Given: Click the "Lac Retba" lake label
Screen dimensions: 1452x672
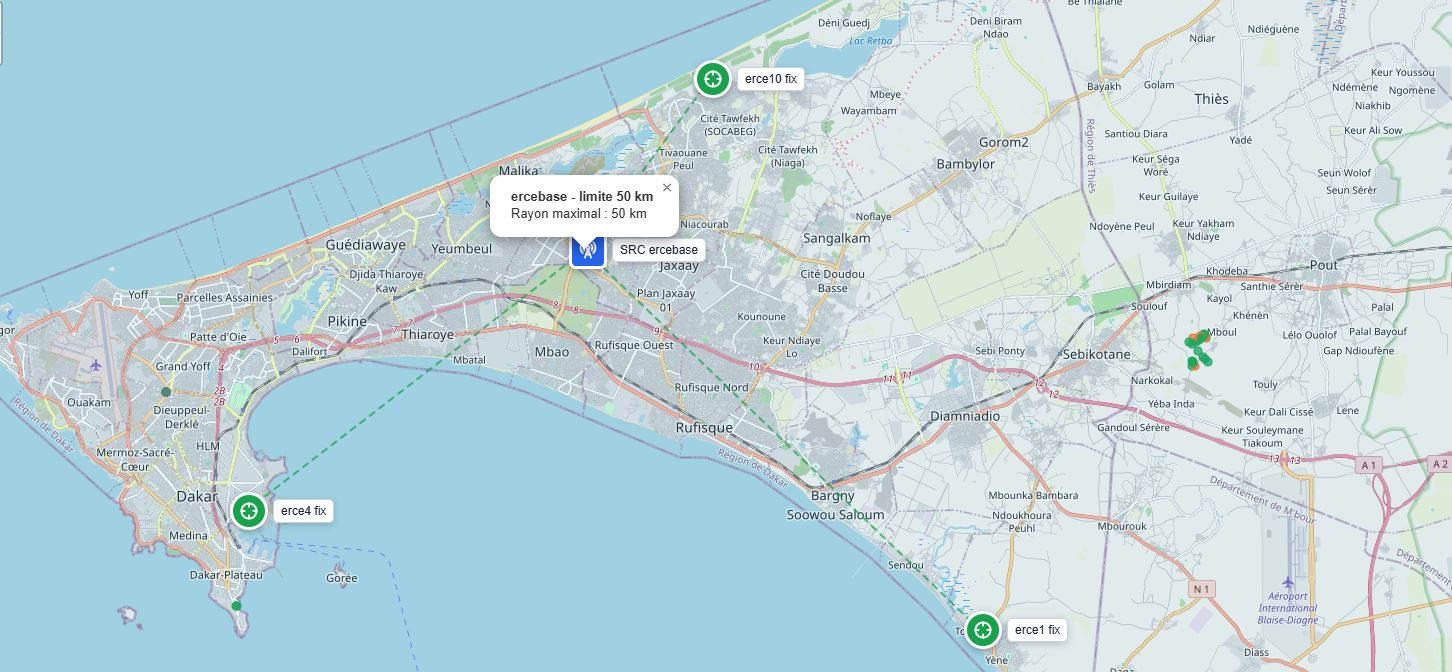Looking at the screenshot, I should tap(869, 41).
